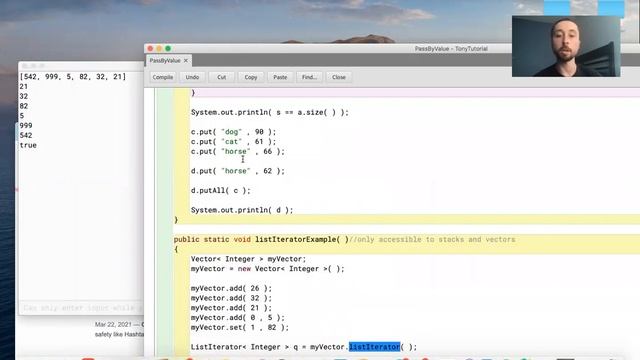Click the line myVector.add( 26 );
The height and width of the screenshot is (360, 640).
point(231,289)
